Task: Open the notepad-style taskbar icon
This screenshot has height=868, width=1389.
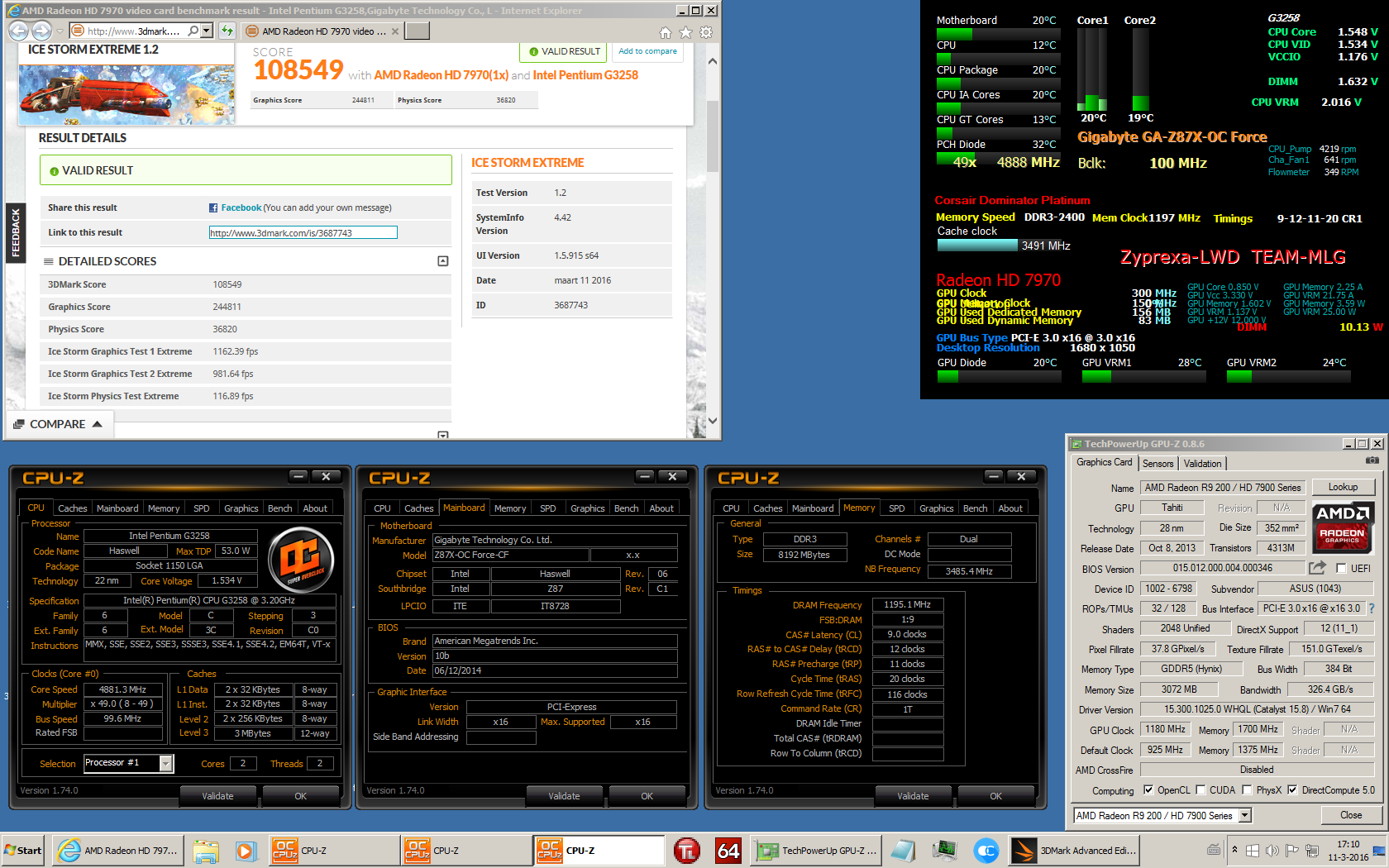Action: point(902,850)
